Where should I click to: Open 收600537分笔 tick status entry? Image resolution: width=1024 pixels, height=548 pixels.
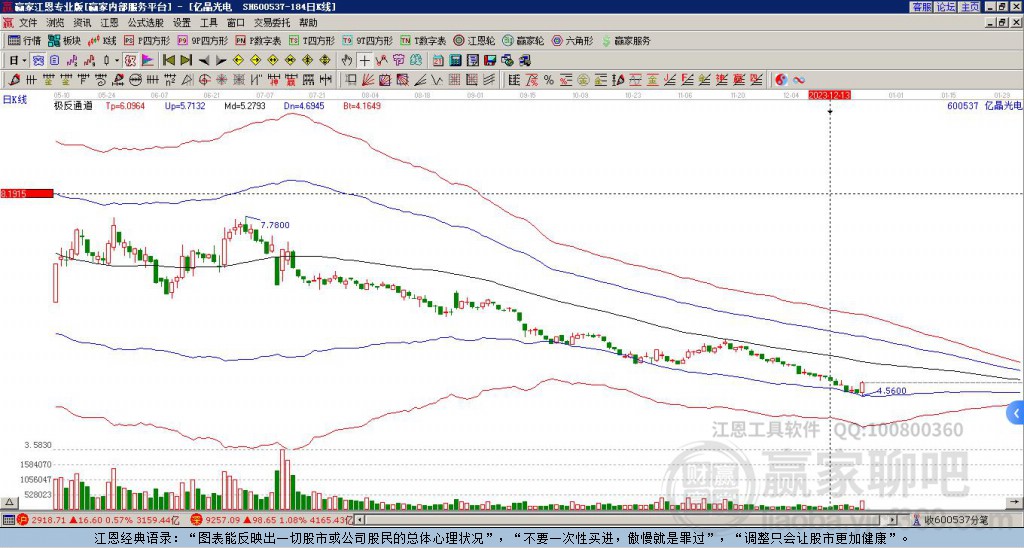[x=950, y=520]
